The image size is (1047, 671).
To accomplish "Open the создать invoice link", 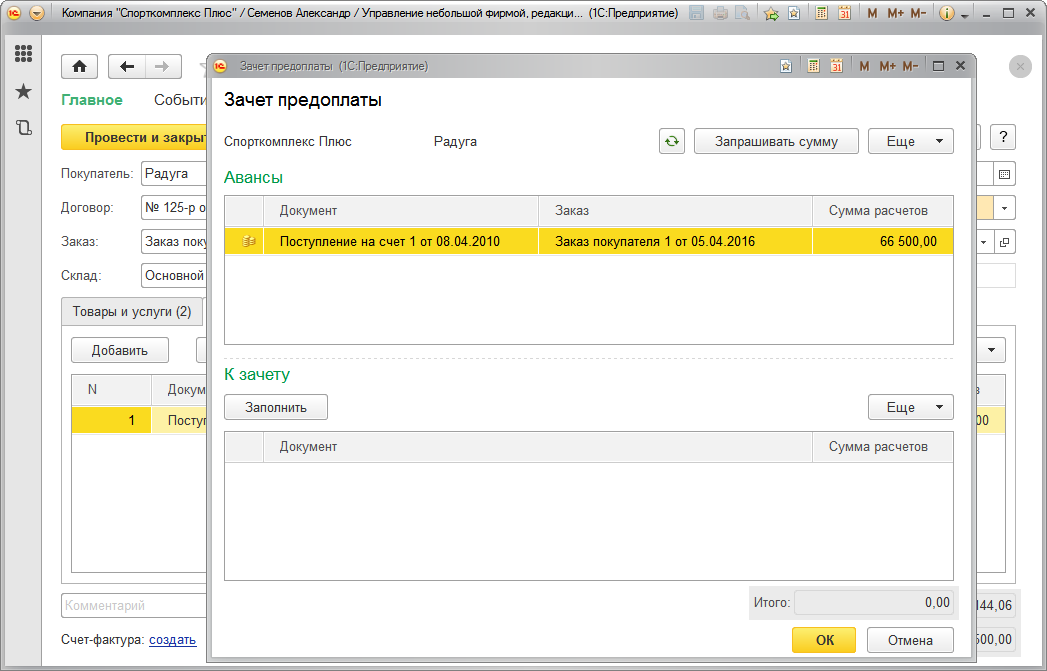I will tap(172, 640).
